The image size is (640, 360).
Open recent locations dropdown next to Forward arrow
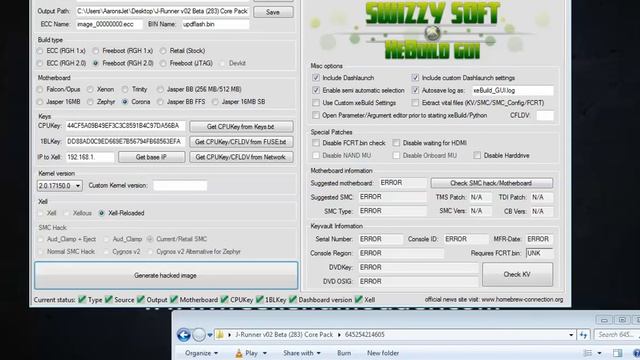tap(209, 335)
